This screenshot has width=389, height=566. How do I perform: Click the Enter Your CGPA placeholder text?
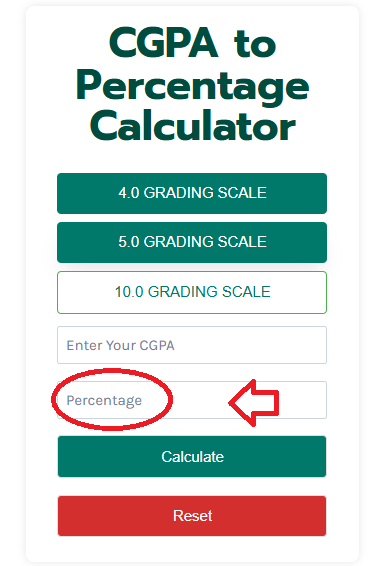pos(121,345)
